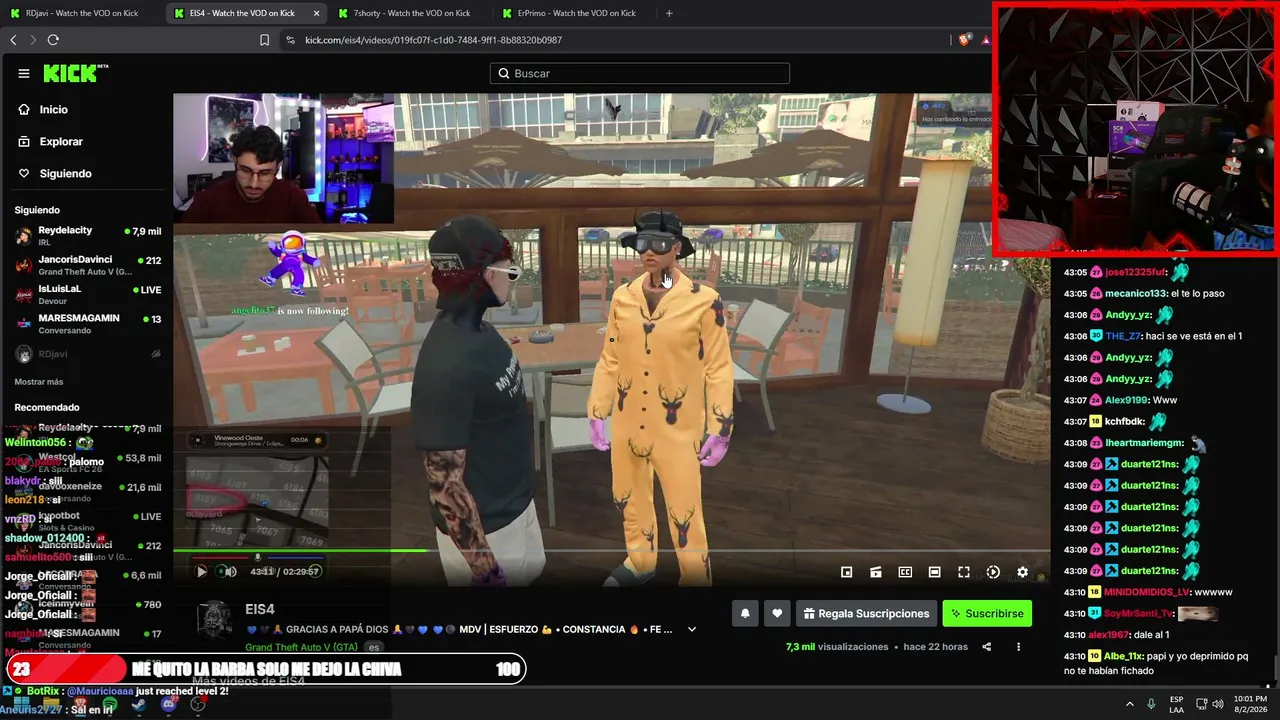Open Siguiendo in the sidebar
Image resolution: width=1280 pixels, height=720 pixels.
coord(65,174)
